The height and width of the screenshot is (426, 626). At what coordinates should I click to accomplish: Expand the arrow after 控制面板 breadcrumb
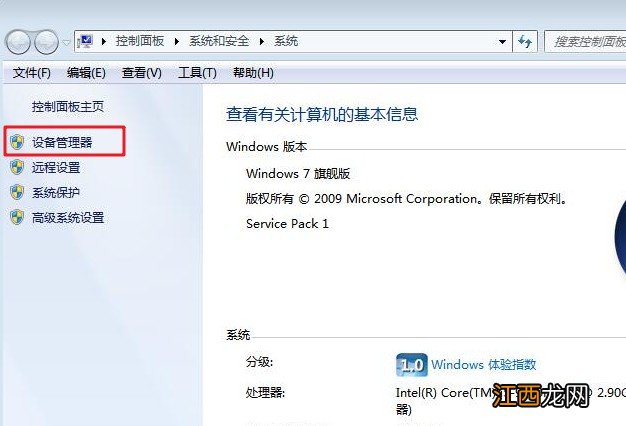pos(176,41)
